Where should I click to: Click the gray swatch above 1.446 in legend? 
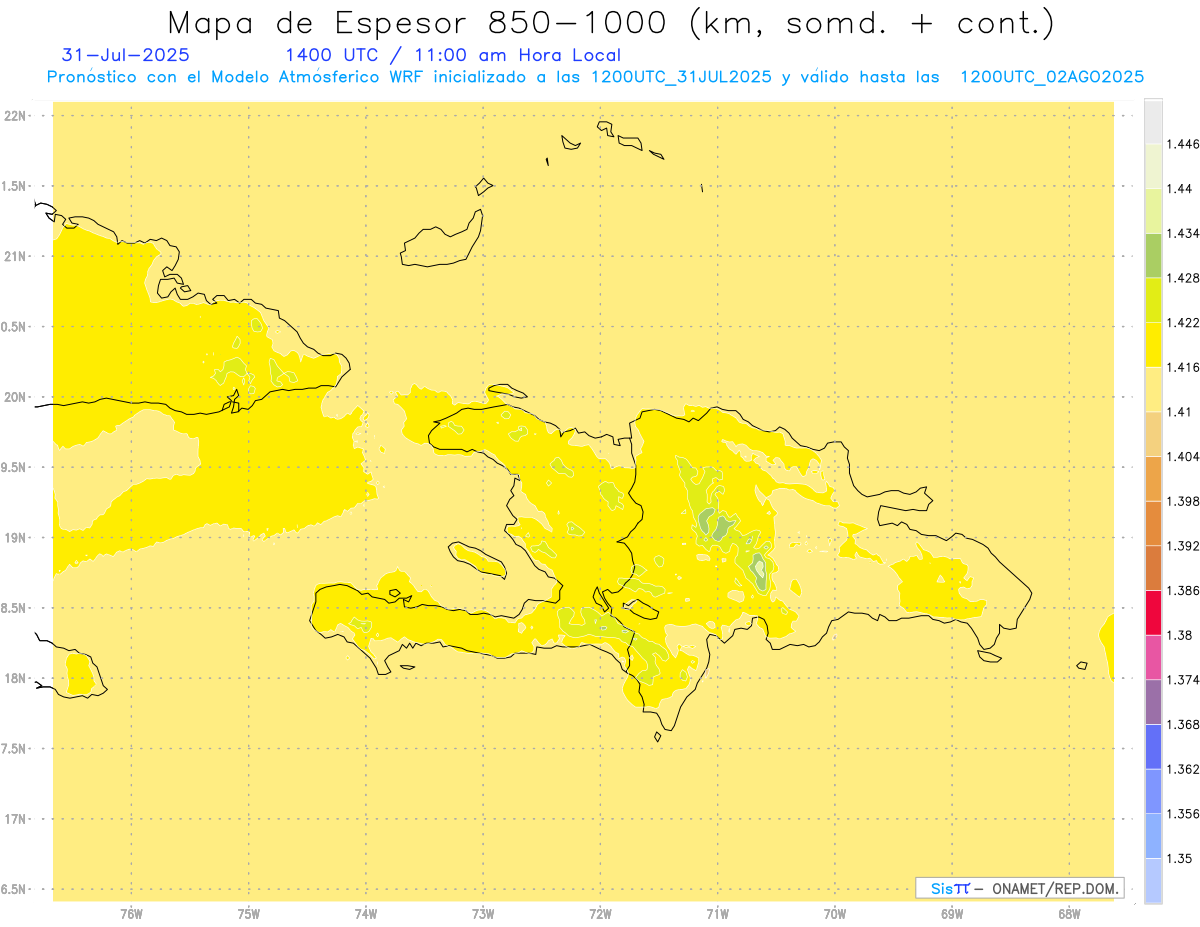(x=1153, y=121)
